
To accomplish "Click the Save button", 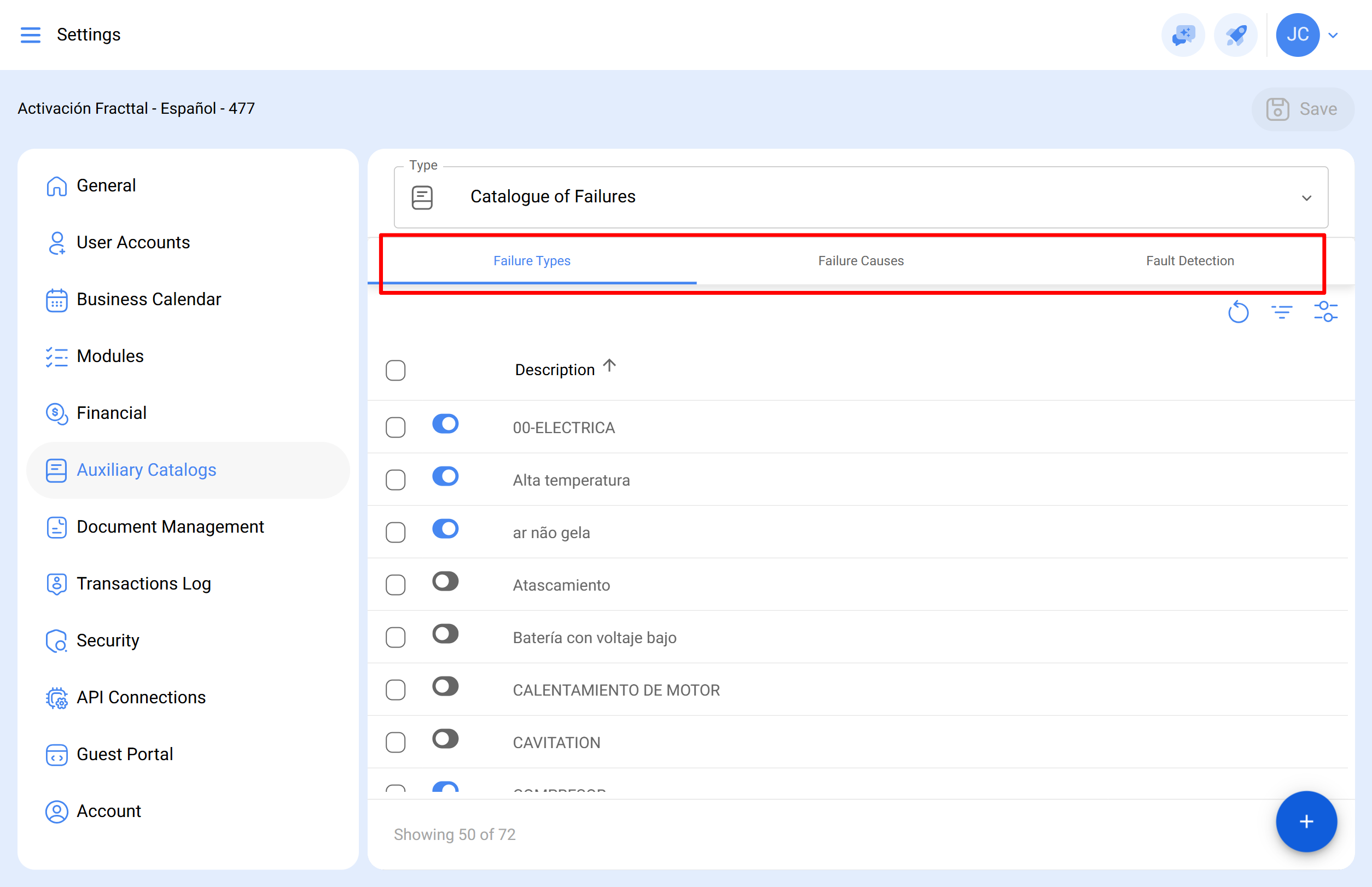I will point(1303,108).
